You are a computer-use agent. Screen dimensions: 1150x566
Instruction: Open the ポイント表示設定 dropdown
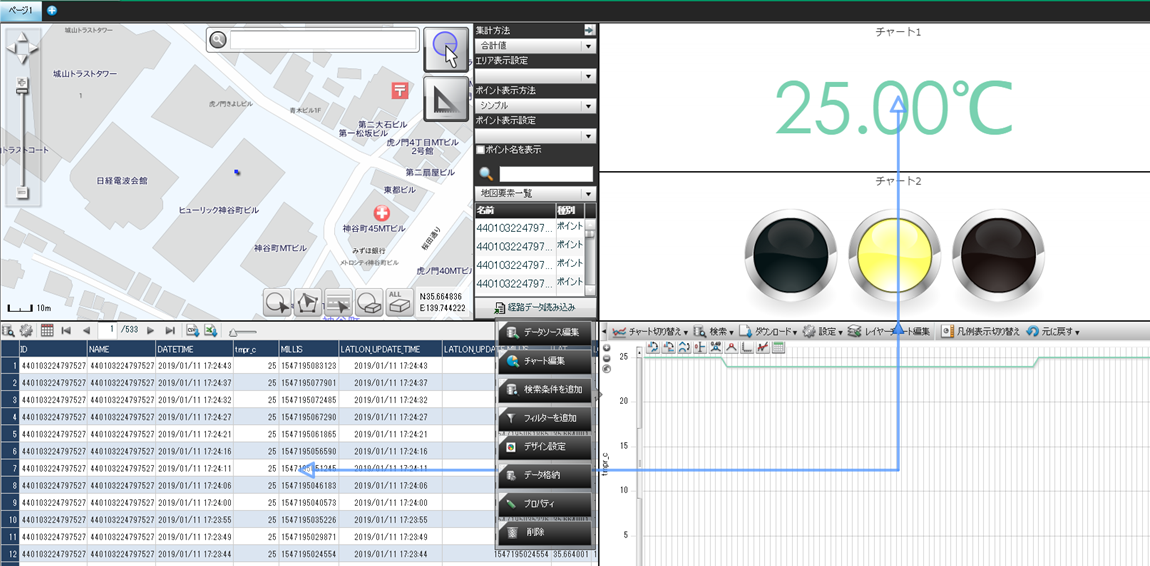click(535, 136)
